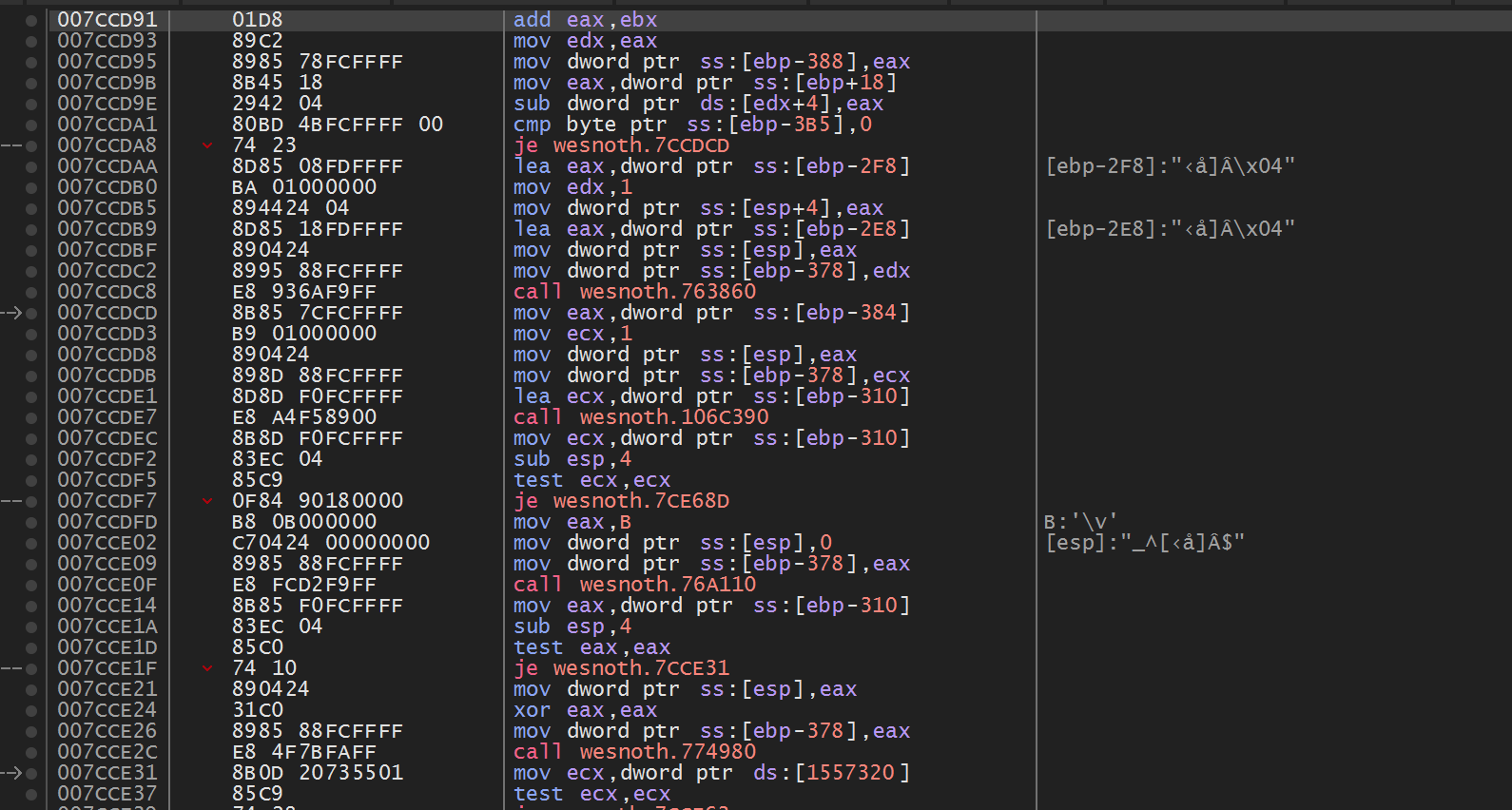The width and height of the screenshot is (1512, 810).
Task: Click the comment starting with [ebp-2F8]
Action: click(x=1171, y=166)
